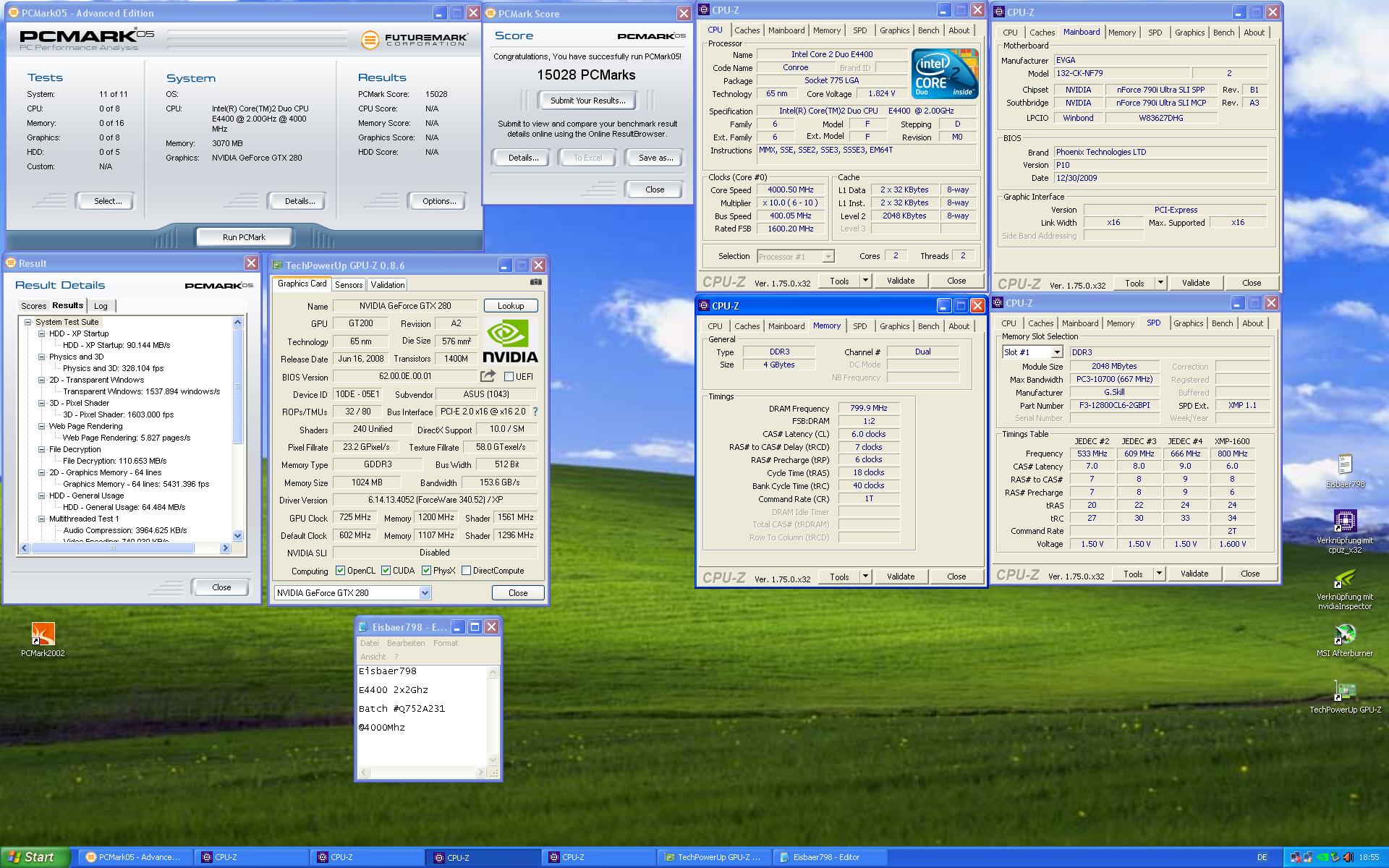Click the NVIDIA logo in GPU-Z
Image resolution: width=1389 pixels, height=868 pixels.
(510, 341)
